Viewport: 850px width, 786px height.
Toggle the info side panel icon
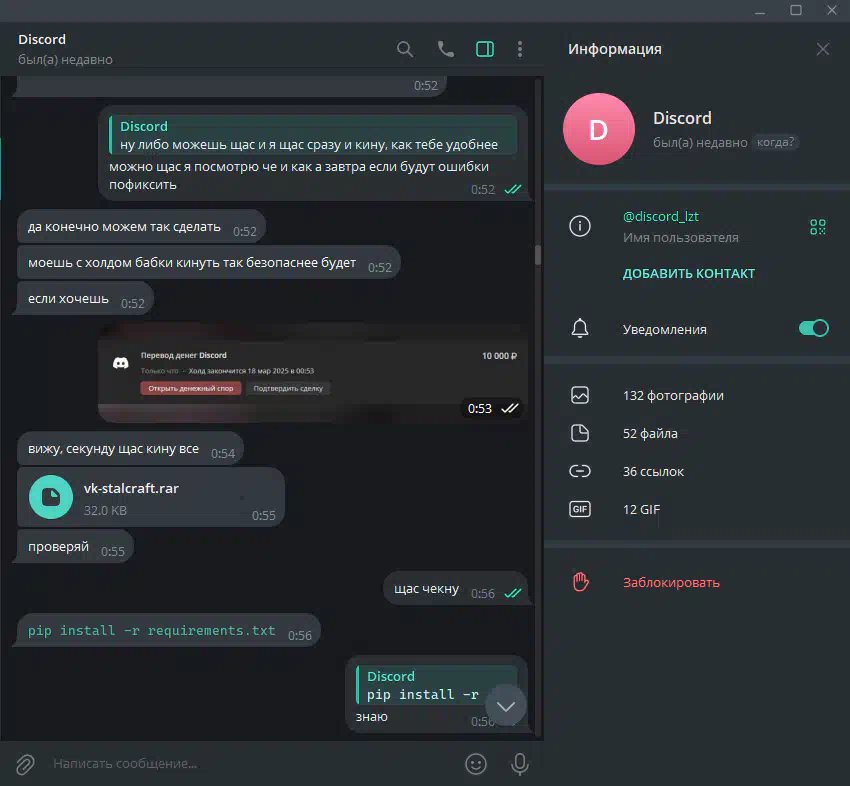485,49
